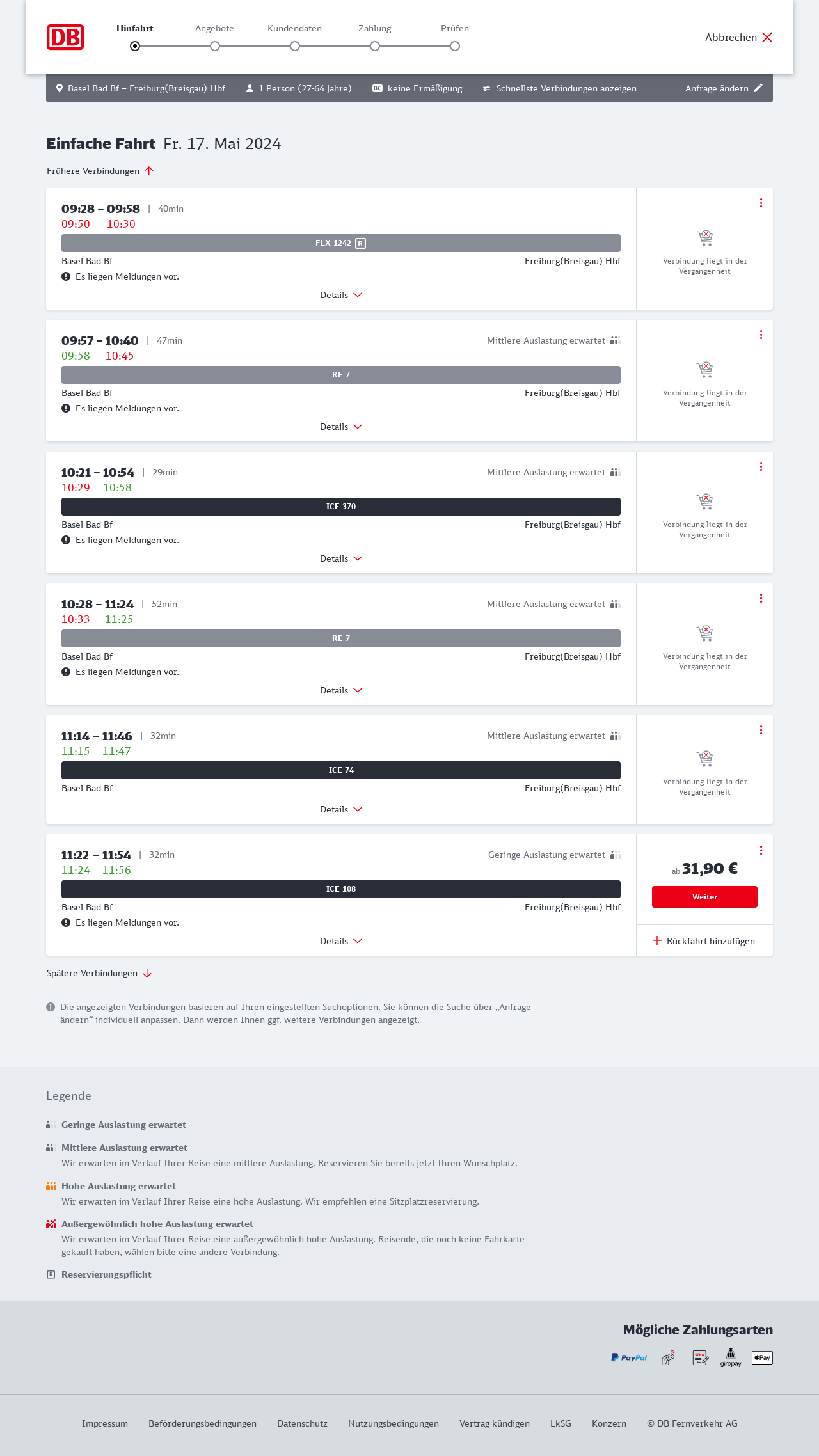Open three-dot menu for FLX 1242 connection

point(761,203)
